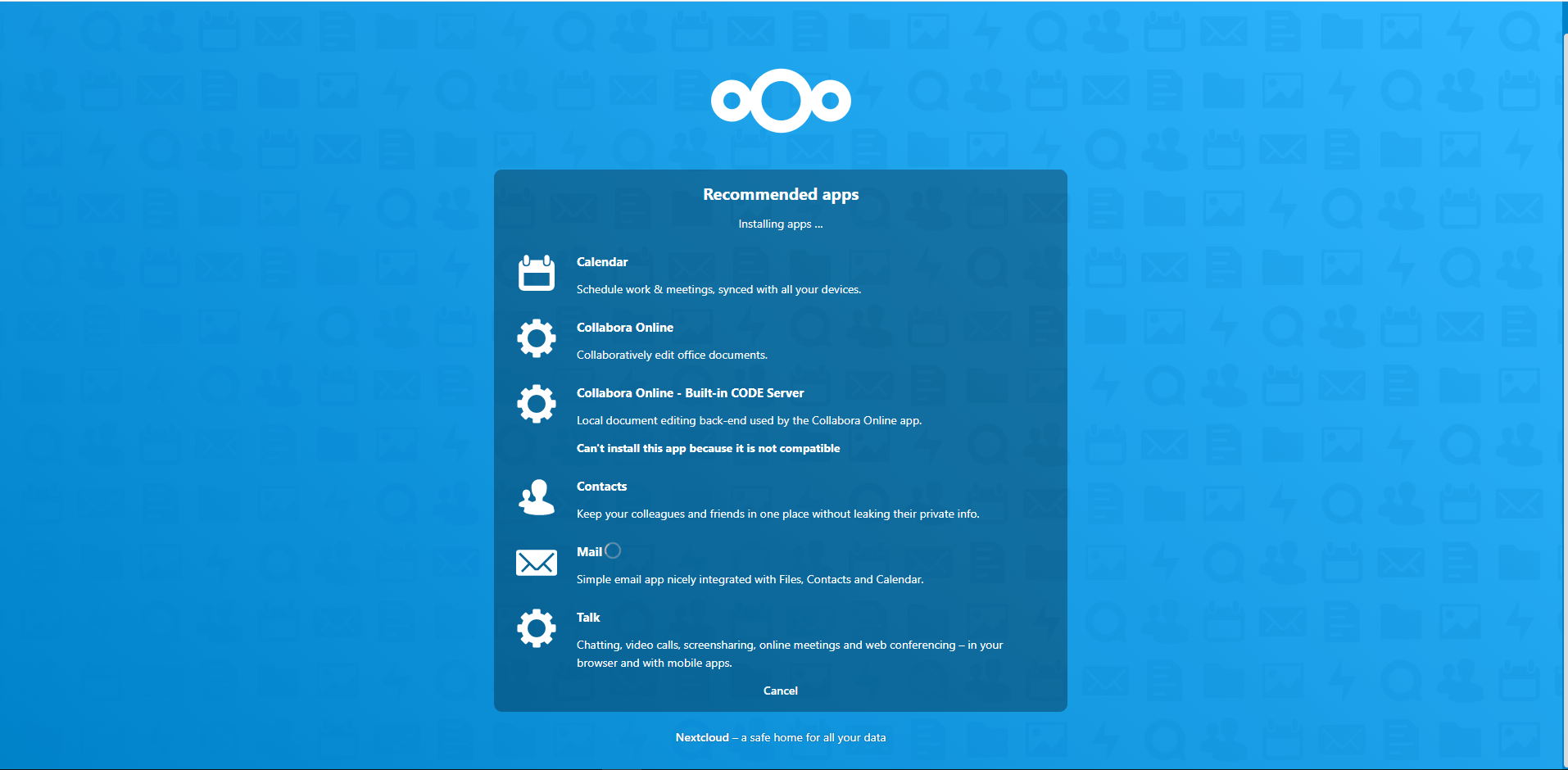Click the Contacts person icon

click(x=537, y=497)
